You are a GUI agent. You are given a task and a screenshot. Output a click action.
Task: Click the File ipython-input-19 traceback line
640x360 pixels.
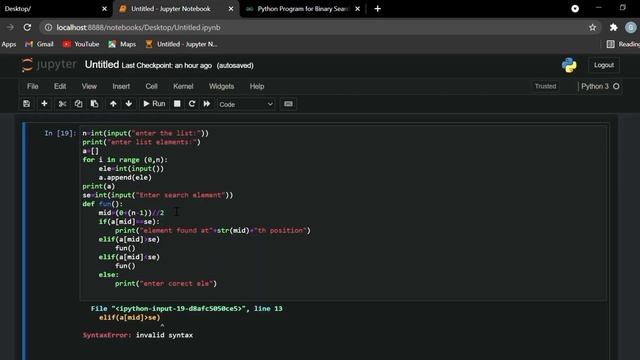coord(187,309)
